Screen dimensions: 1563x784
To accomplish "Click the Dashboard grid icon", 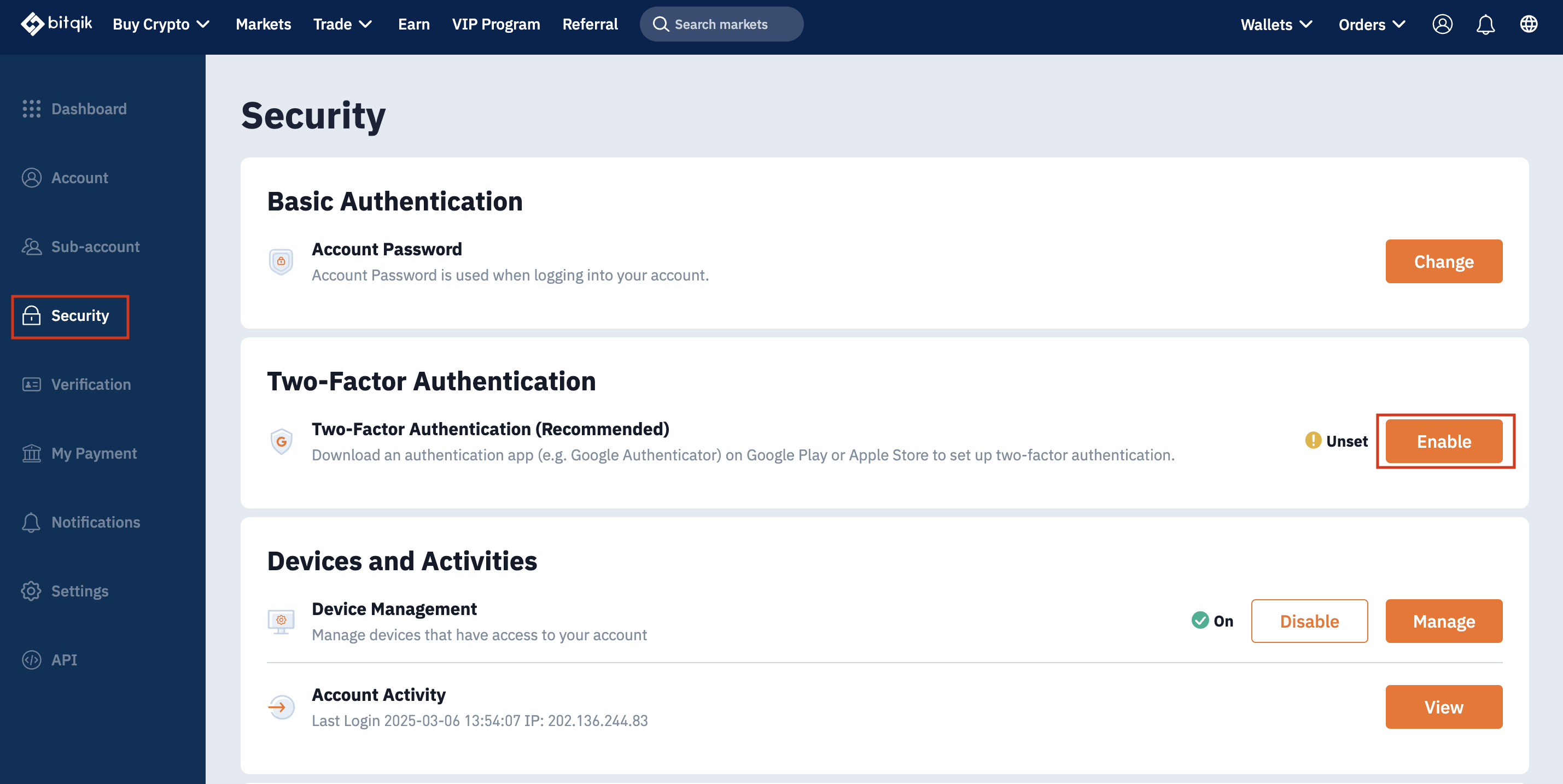I will 32,109.
